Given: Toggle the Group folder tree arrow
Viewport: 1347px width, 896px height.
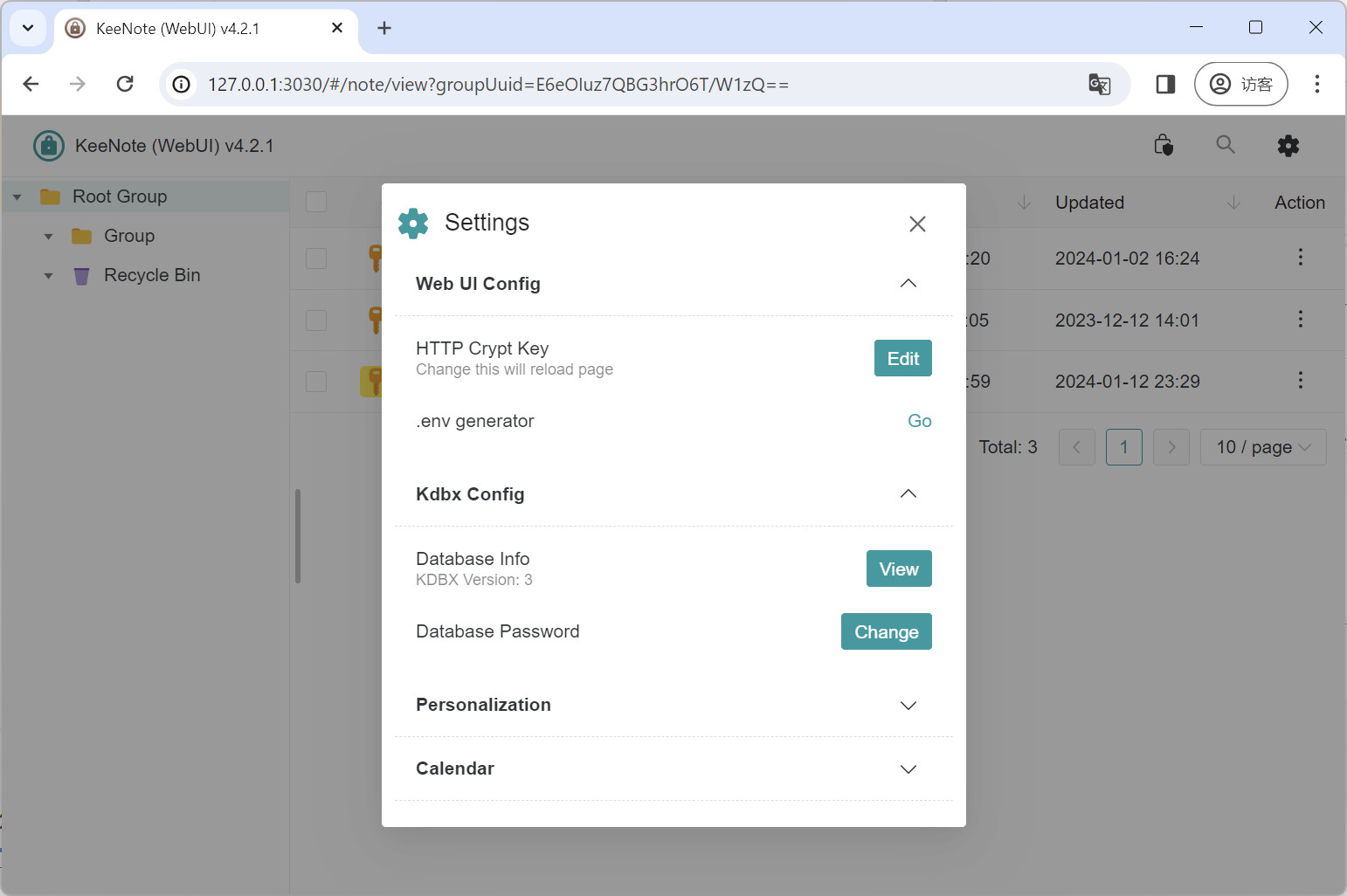Looking at the screenshot, I should pos(48,237).
